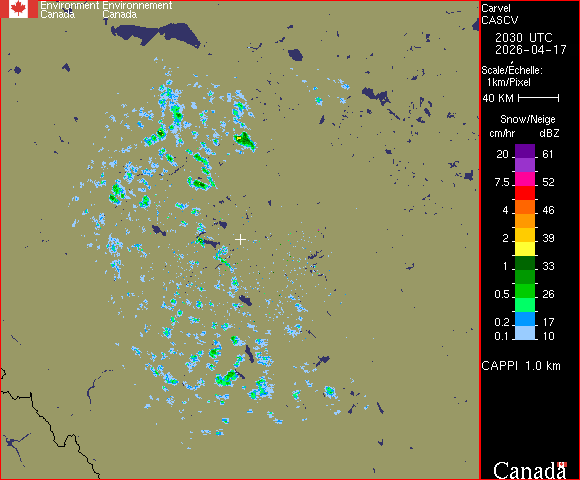The width and height of the screenshot is (580, 480).
Task: Select the yellow 39 dBZ legend swatch
Action: (525, 249)
